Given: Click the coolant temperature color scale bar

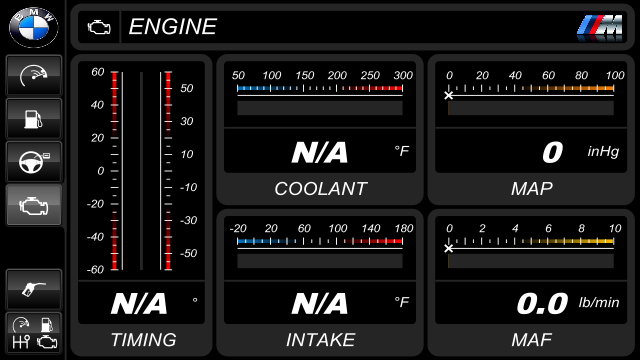Looking at the screenshot, I should point(320,88).
